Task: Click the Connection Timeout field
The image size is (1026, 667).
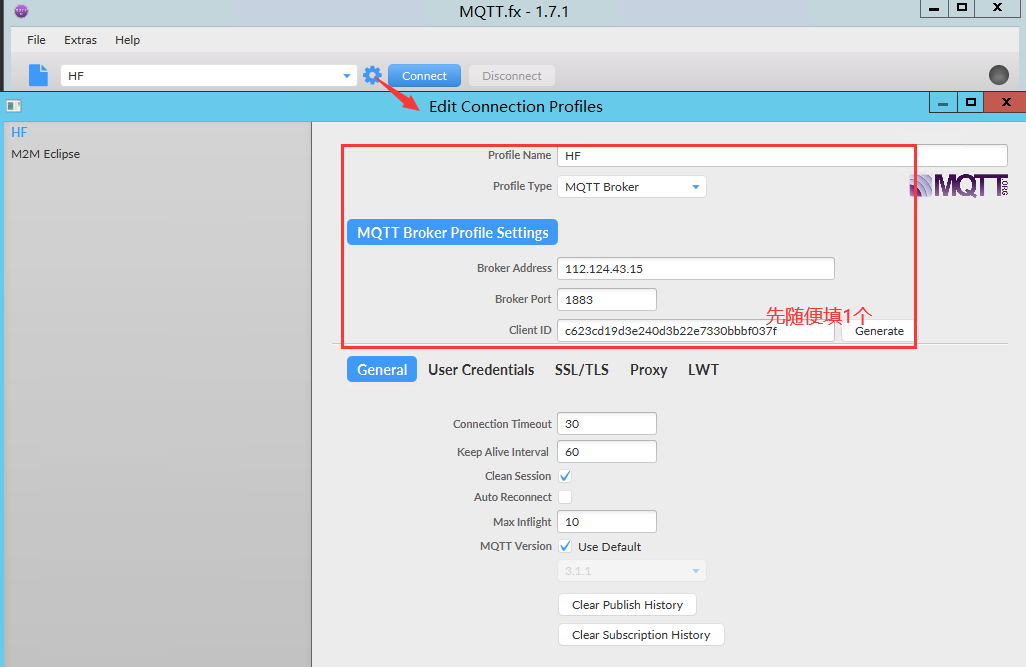Action: (x=607, y=424)
